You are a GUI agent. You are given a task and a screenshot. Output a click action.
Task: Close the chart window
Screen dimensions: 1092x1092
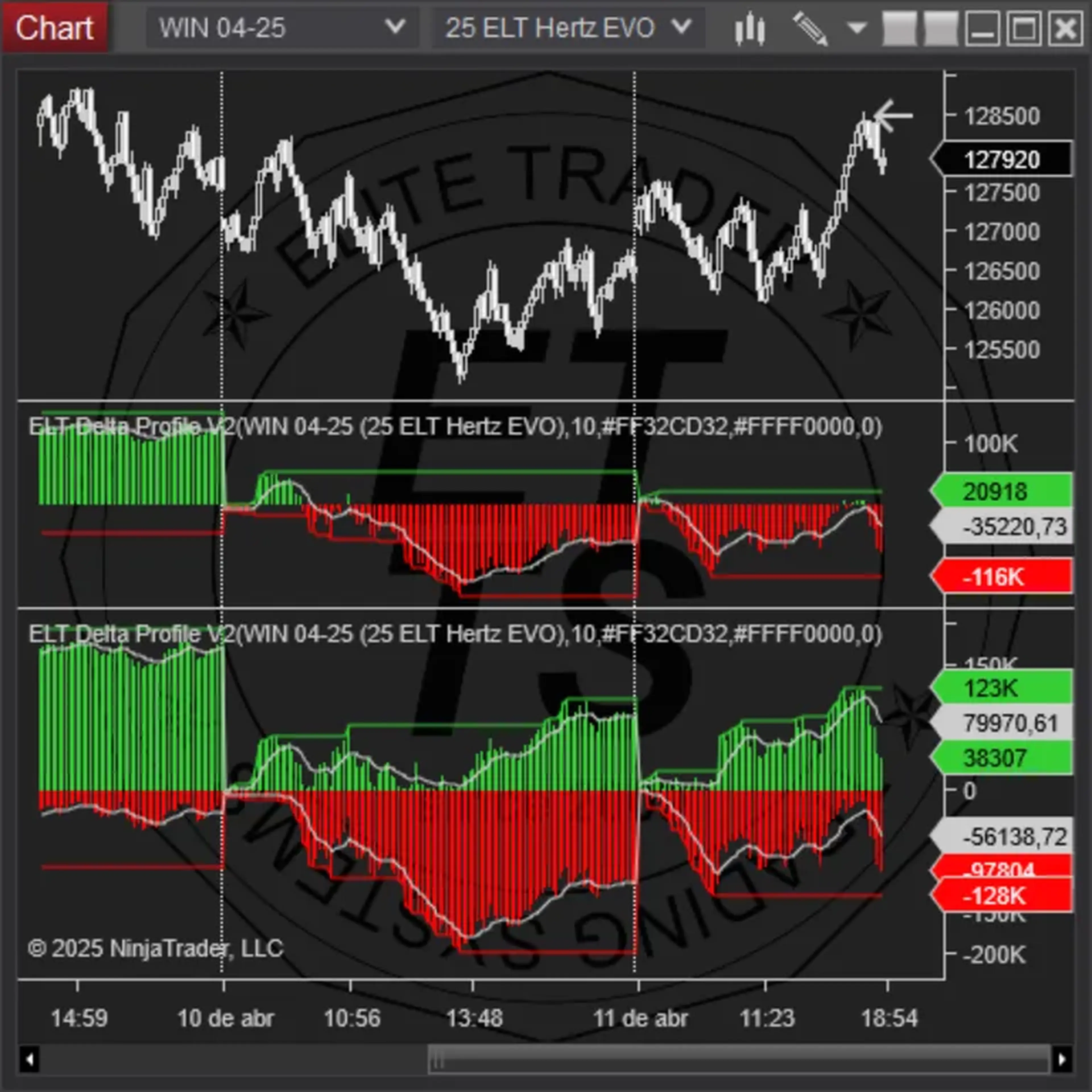click(1066, 28)
